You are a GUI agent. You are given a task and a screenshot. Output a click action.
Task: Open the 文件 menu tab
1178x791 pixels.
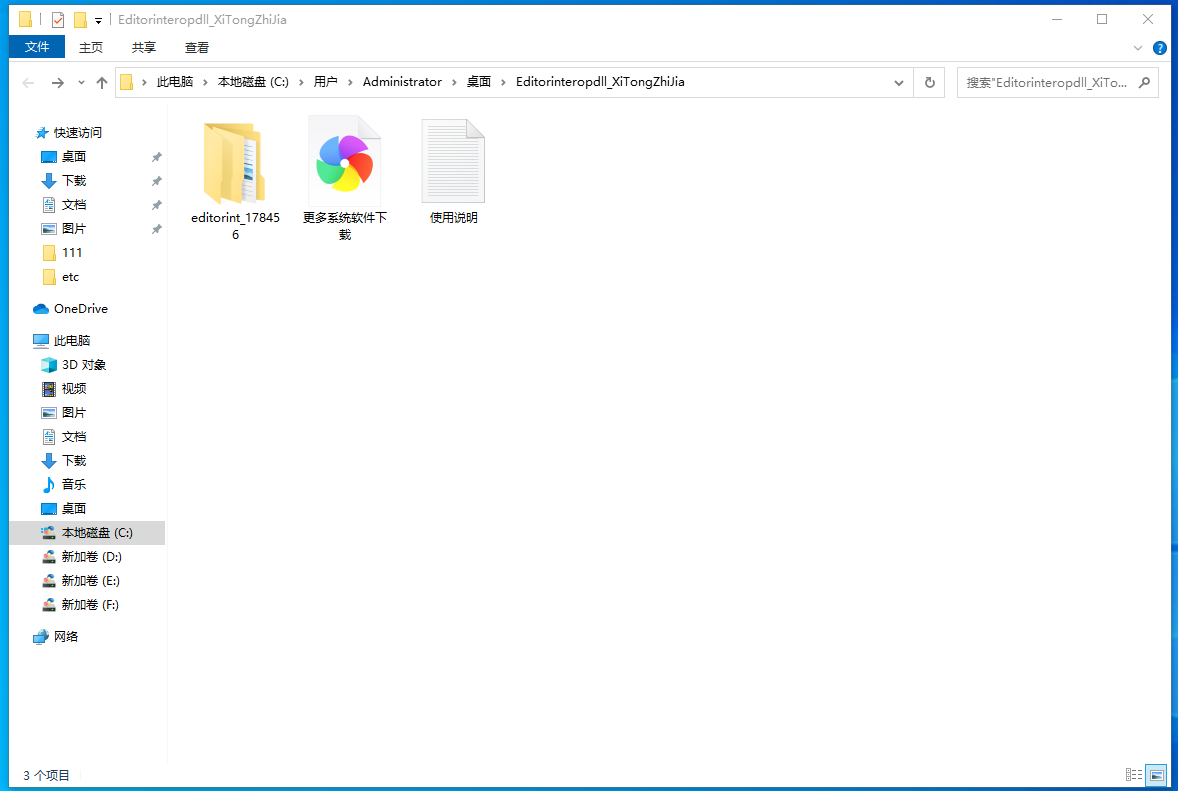pyautogui.click(x=37, y=47)
